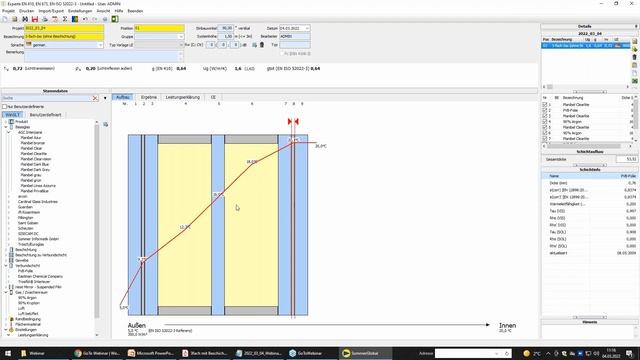Click the green spreadsheet icon in the Details sidebar
Image resolution: width=640 pixels, height=360 pixels.
[x=635, y=81]
